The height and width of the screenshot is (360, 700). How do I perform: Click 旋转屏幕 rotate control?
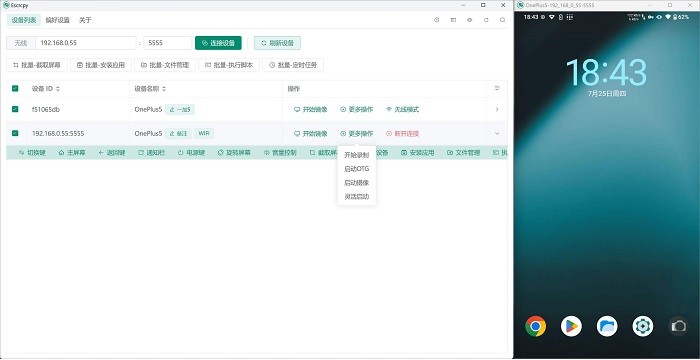(x=234, y=153)
